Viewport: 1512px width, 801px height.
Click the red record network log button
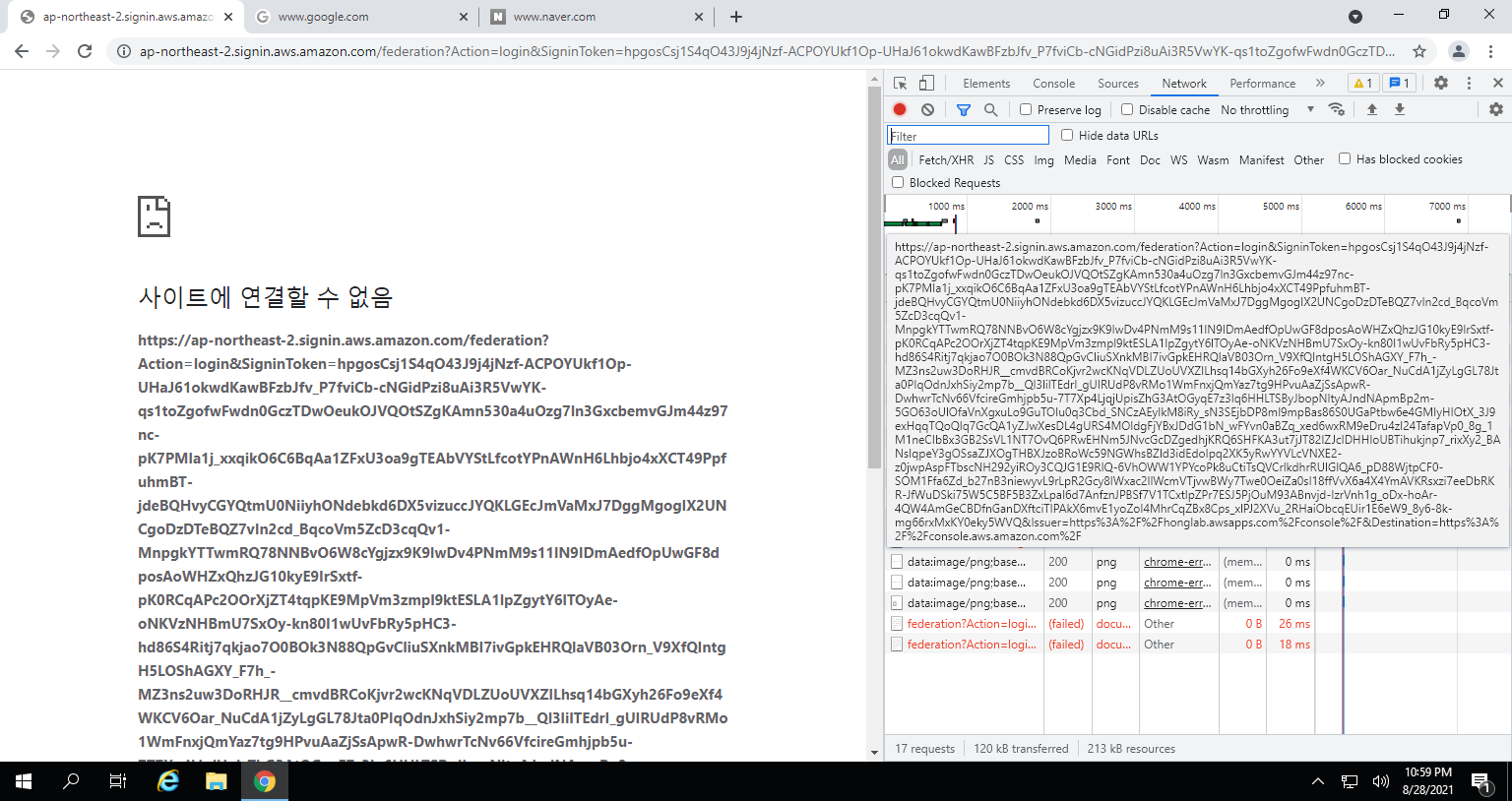900,109
